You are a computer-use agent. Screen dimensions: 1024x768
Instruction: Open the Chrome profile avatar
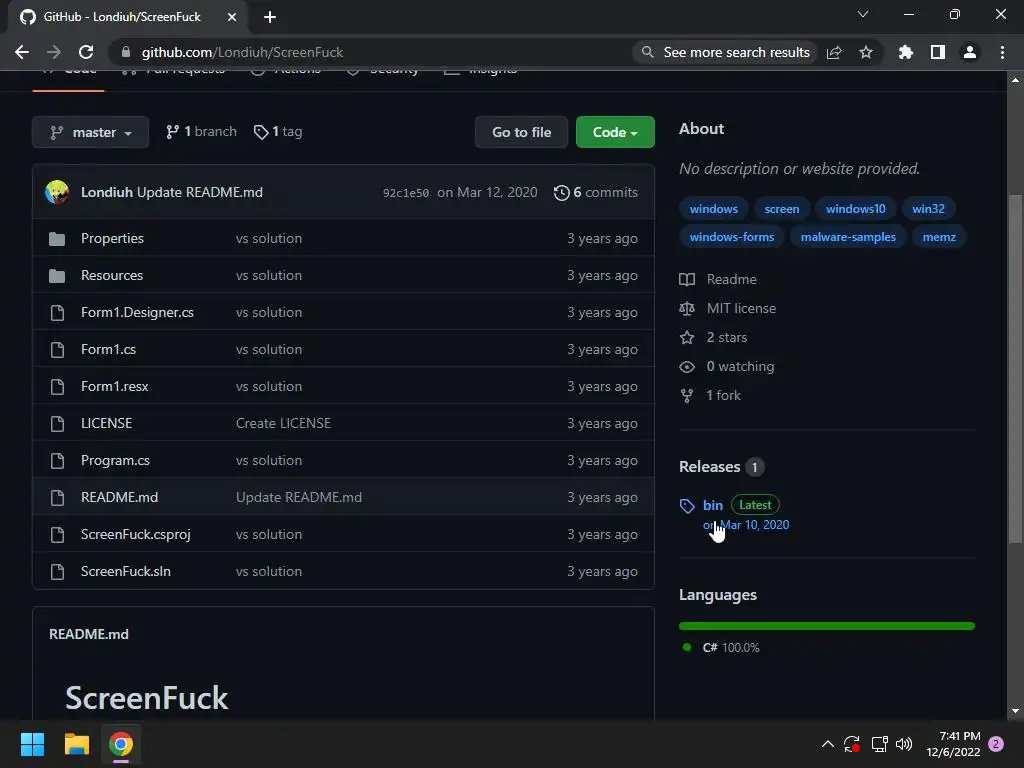tap(970, 52)
